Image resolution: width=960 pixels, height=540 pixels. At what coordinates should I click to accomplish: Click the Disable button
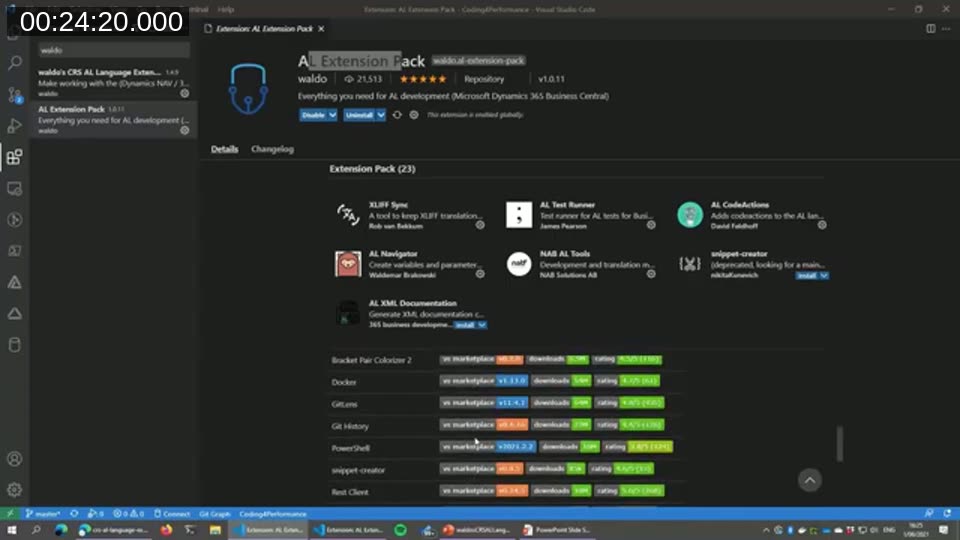click(313, 114)
